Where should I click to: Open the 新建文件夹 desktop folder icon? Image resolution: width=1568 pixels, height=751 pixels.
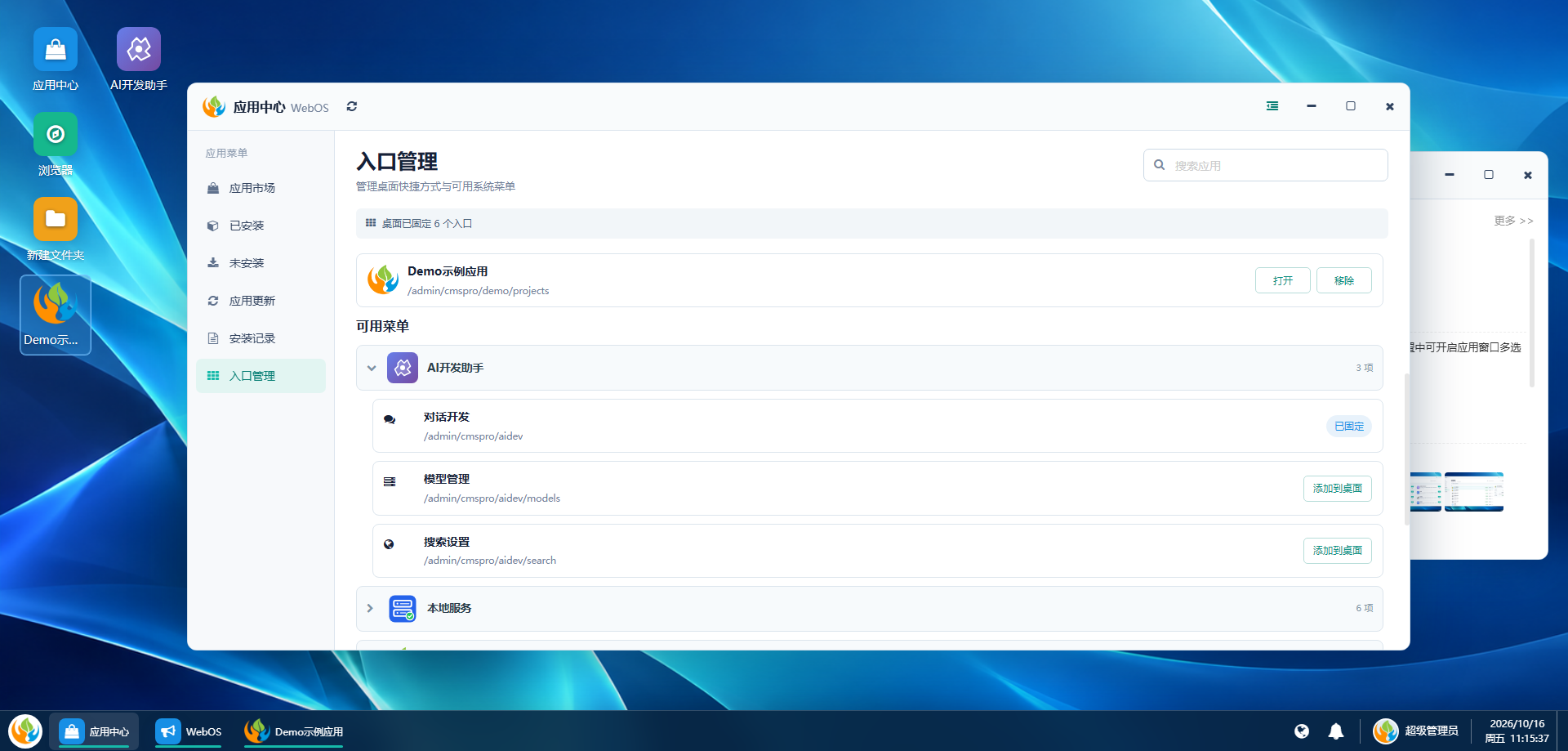pyautogui.click(x=56, y=220)
